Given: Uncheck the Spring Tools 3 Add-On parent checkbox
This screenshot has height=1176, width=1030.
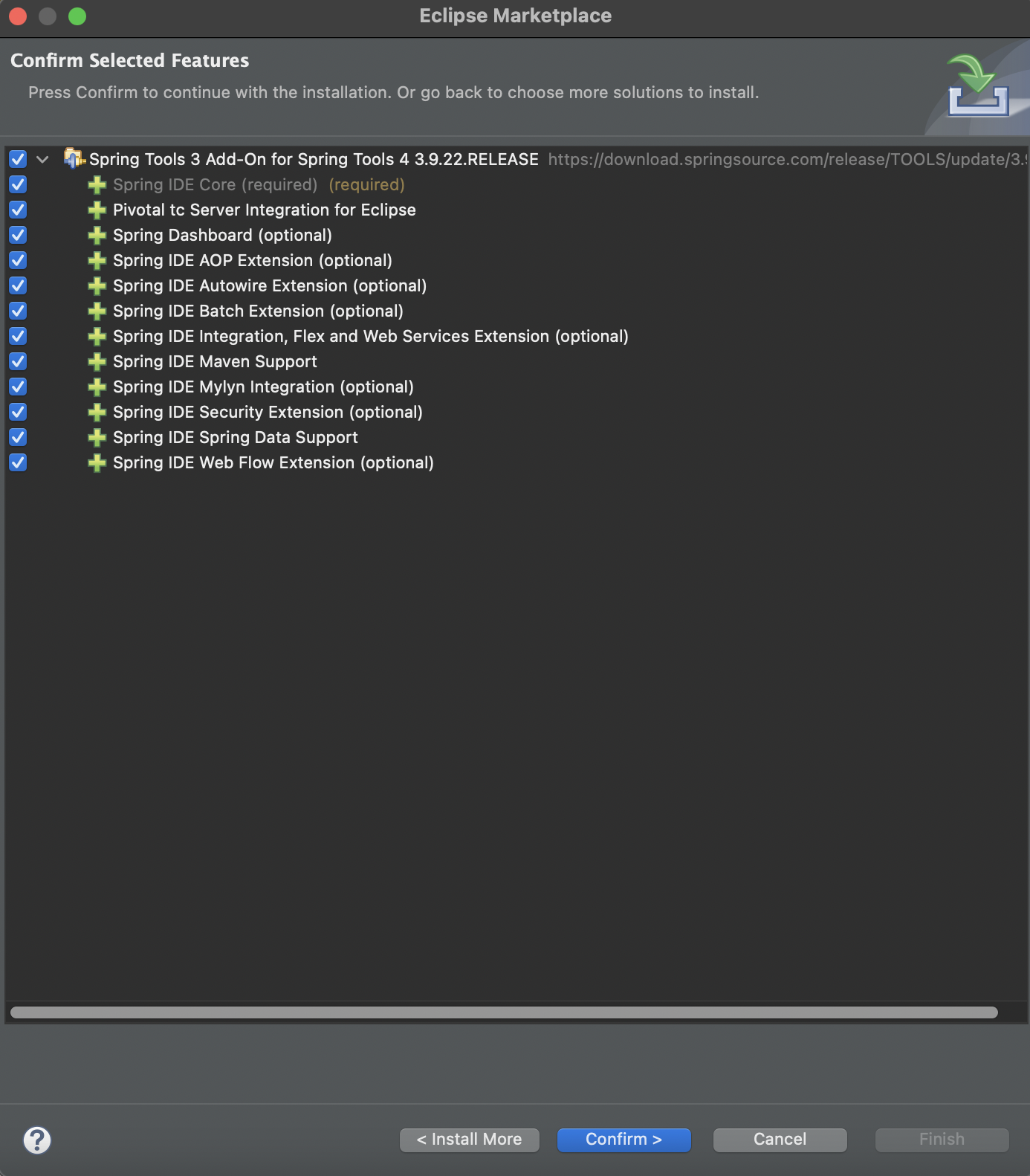Looking at the screenshot, I should (18, 159).
